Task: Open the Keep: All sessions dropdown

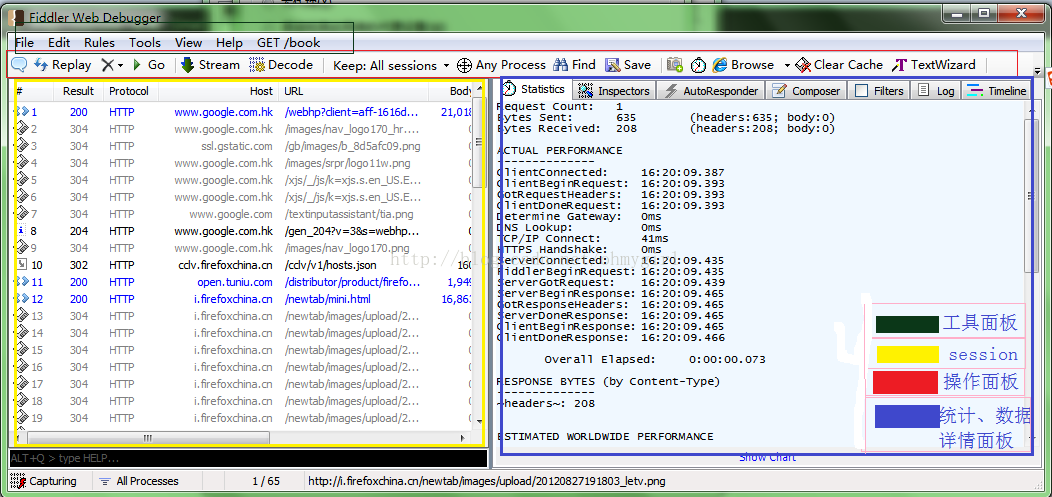Action: pos(392,66)
